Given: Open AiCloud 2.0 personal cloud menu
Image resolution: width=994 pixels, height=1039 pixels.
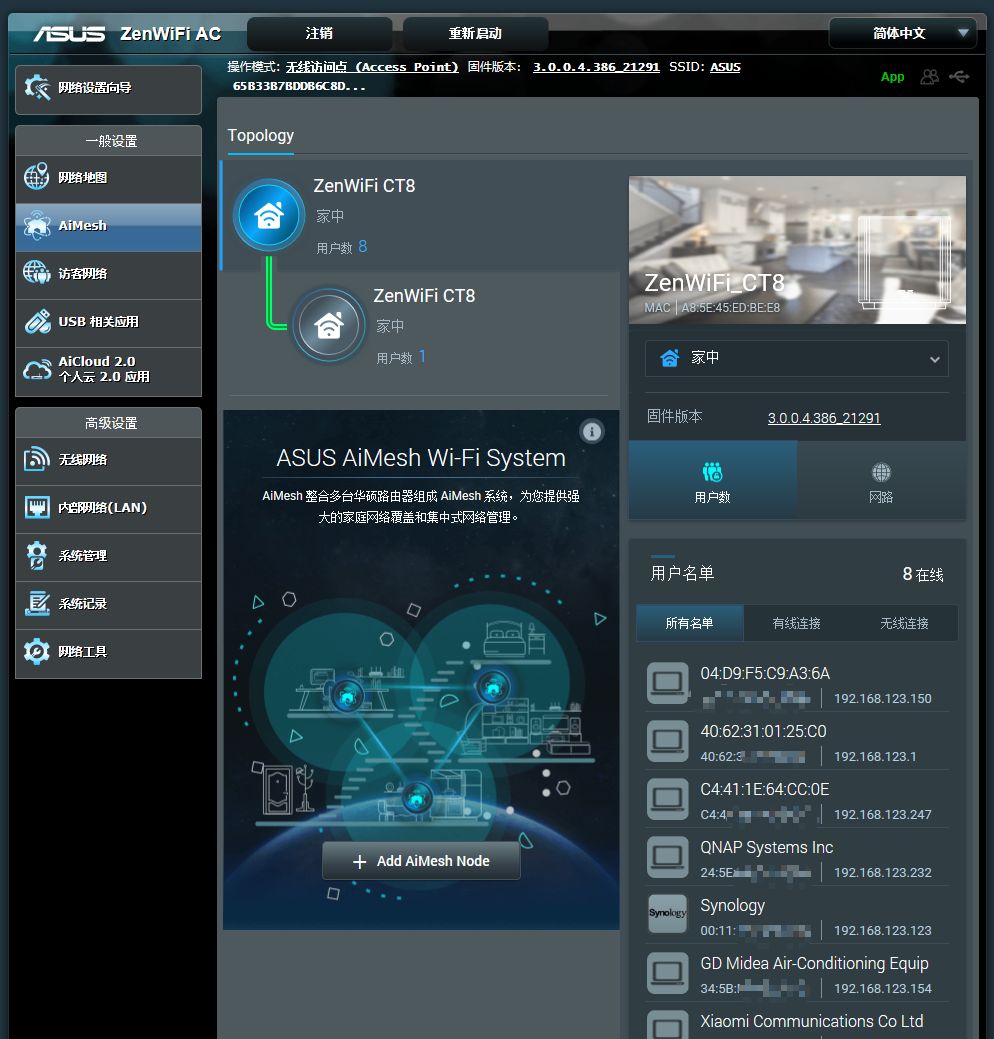Looking at the screenshot, I should click(x=109, y=370).
